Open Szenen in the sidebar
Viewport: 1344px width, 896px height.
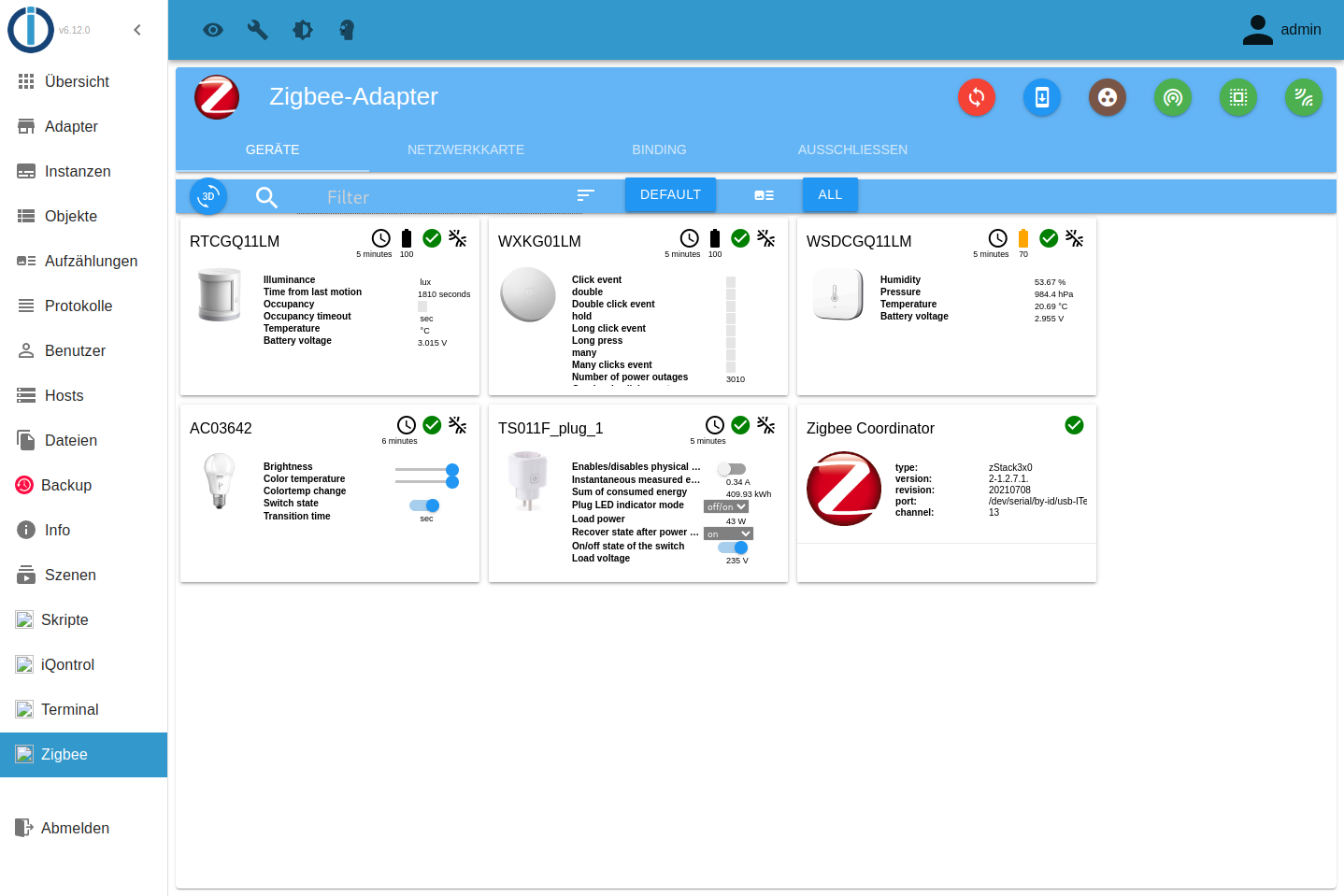click(x=84, y=576)
